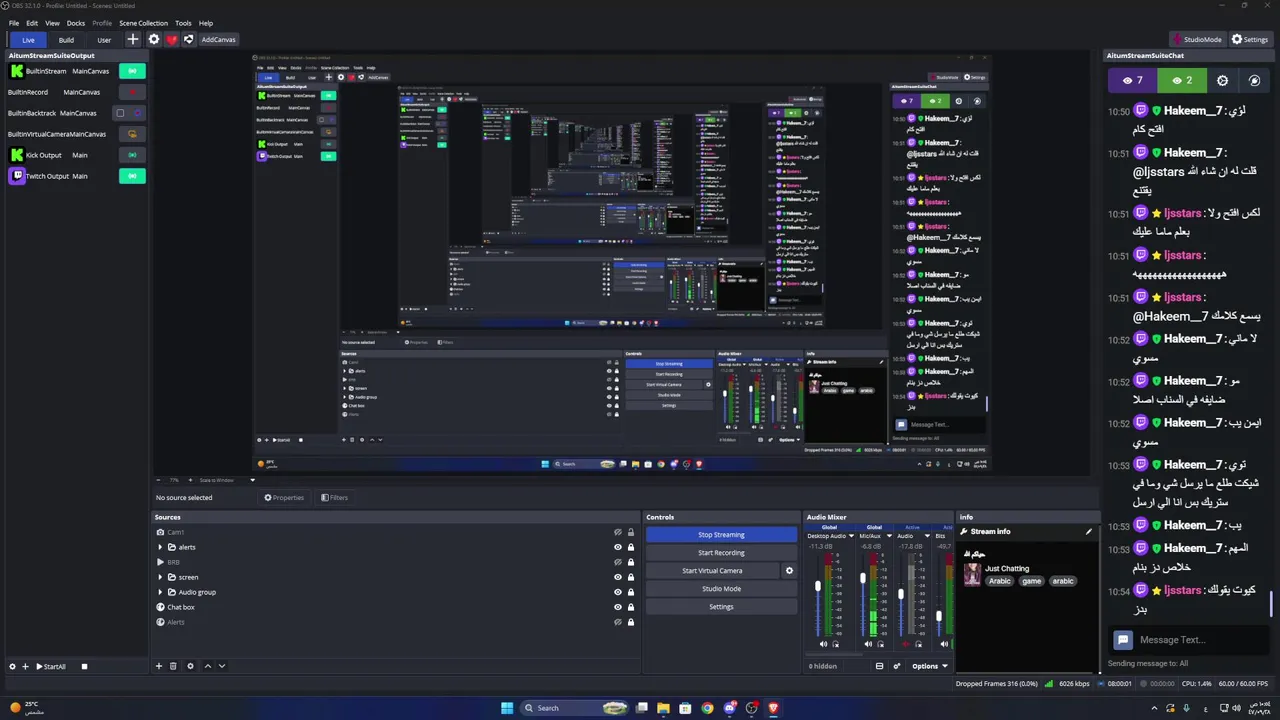Unmute the Audio channel with red speaker
1280x720 pixels.
click(x=905, y=644)
